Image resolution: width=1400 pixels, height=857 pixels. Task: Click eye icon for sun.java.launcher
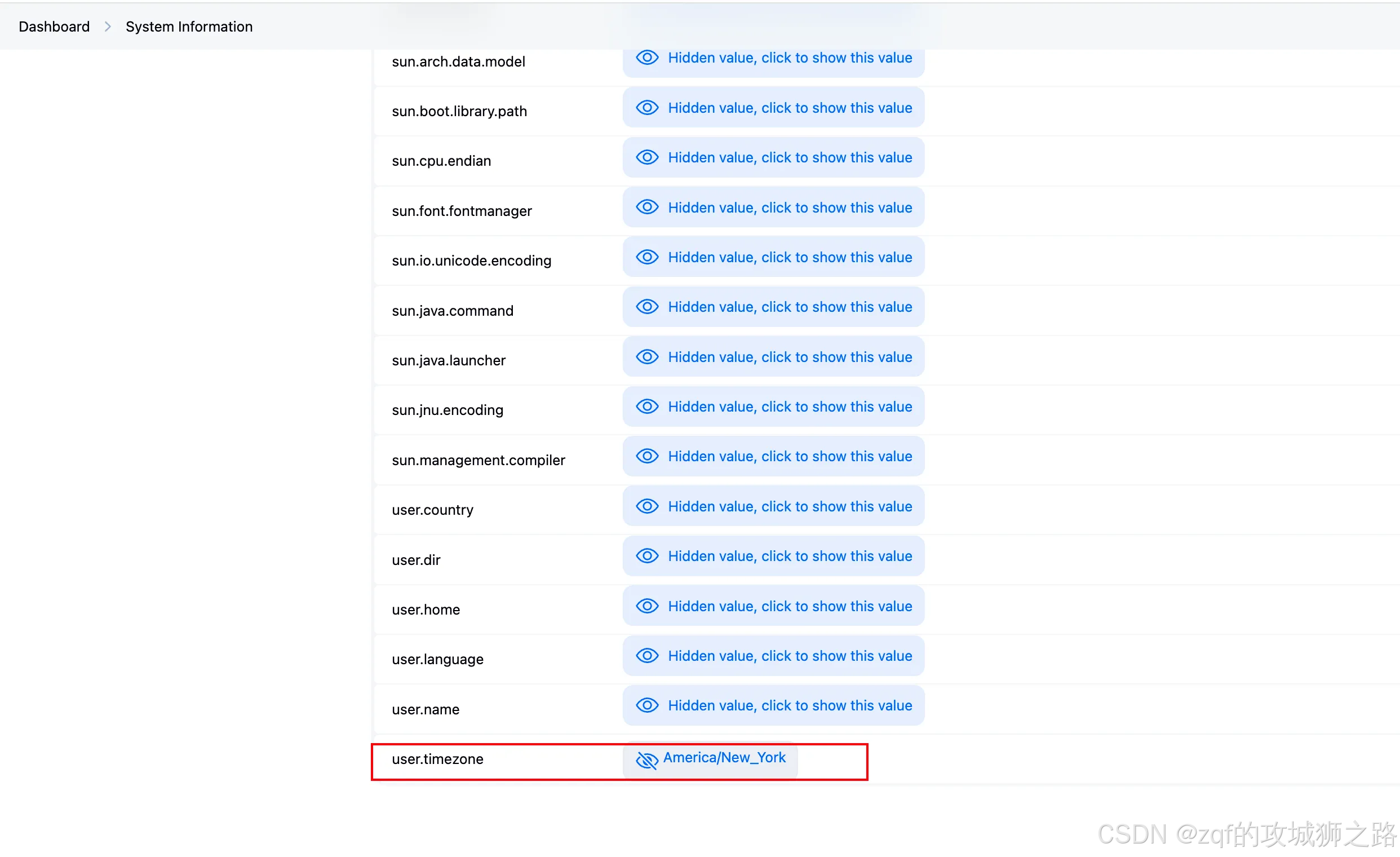click(646, 357)
